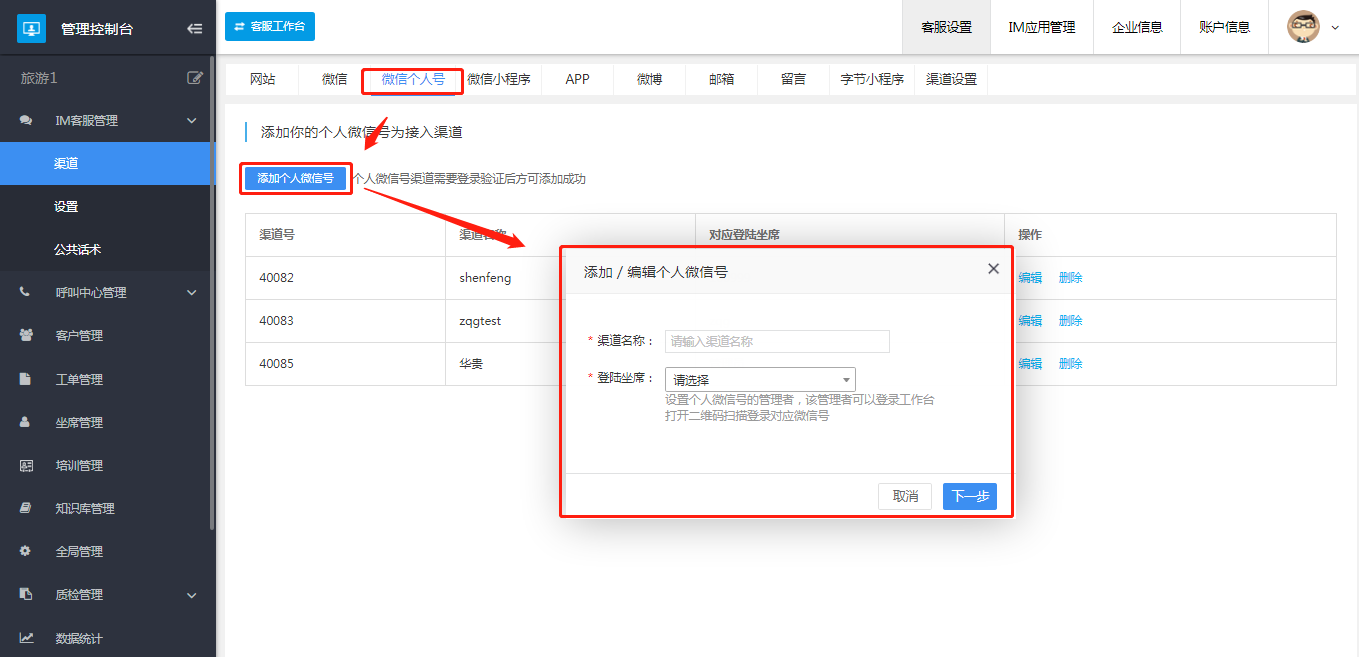Click the edit pencil icon beside 旅游1
The width and height of the screenshot is (1359, 657).
click(x=195, y=77)
